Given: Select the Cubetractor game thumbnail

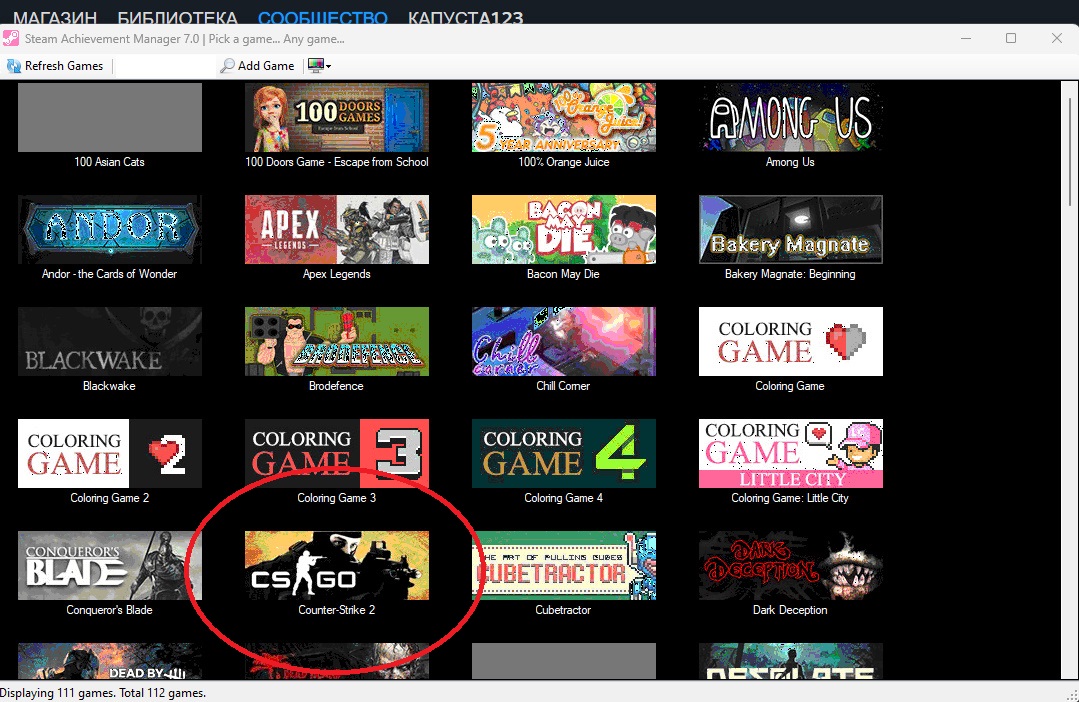Looking at the screenshot, I should [564, 566].
